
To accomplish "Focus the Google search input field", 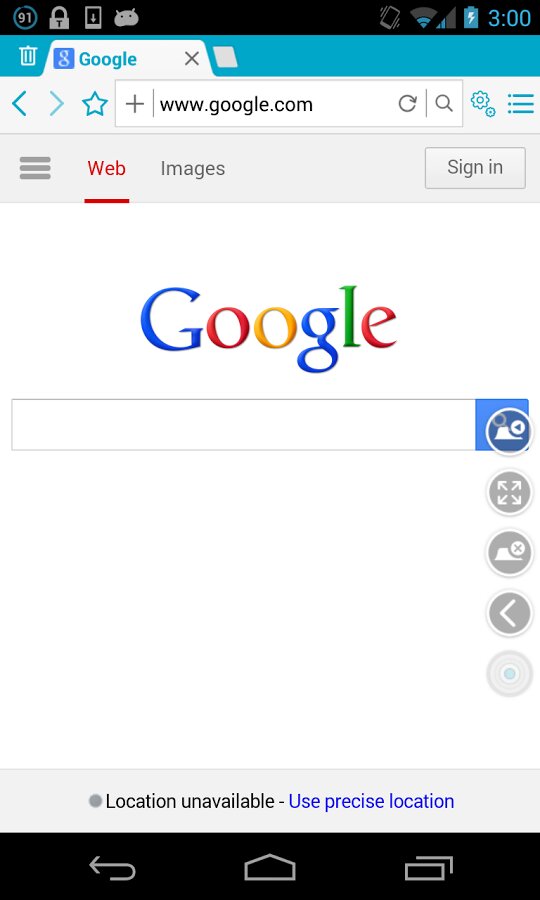I will [244, 425].
